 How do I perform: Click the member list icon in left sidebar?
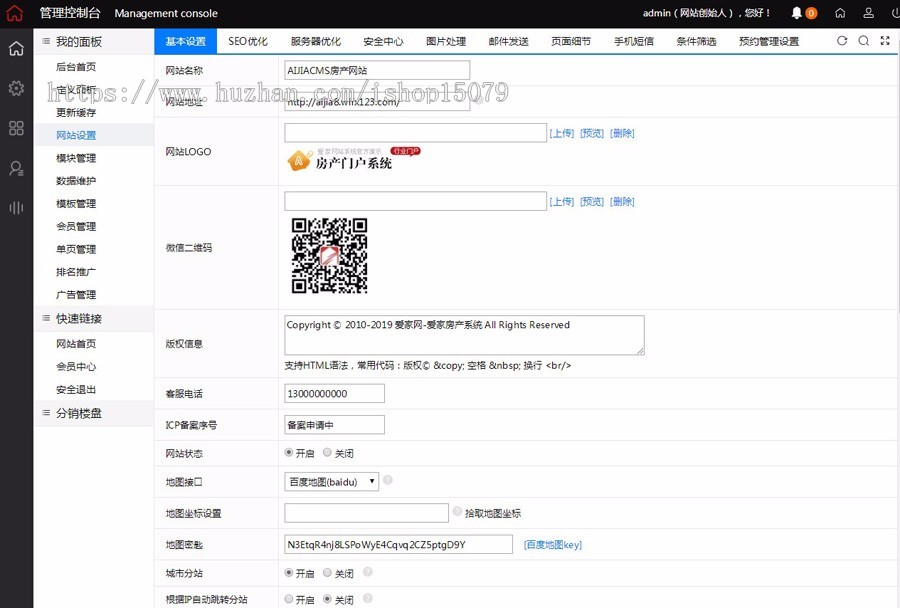pyautogui.click(x=16, y=168)
